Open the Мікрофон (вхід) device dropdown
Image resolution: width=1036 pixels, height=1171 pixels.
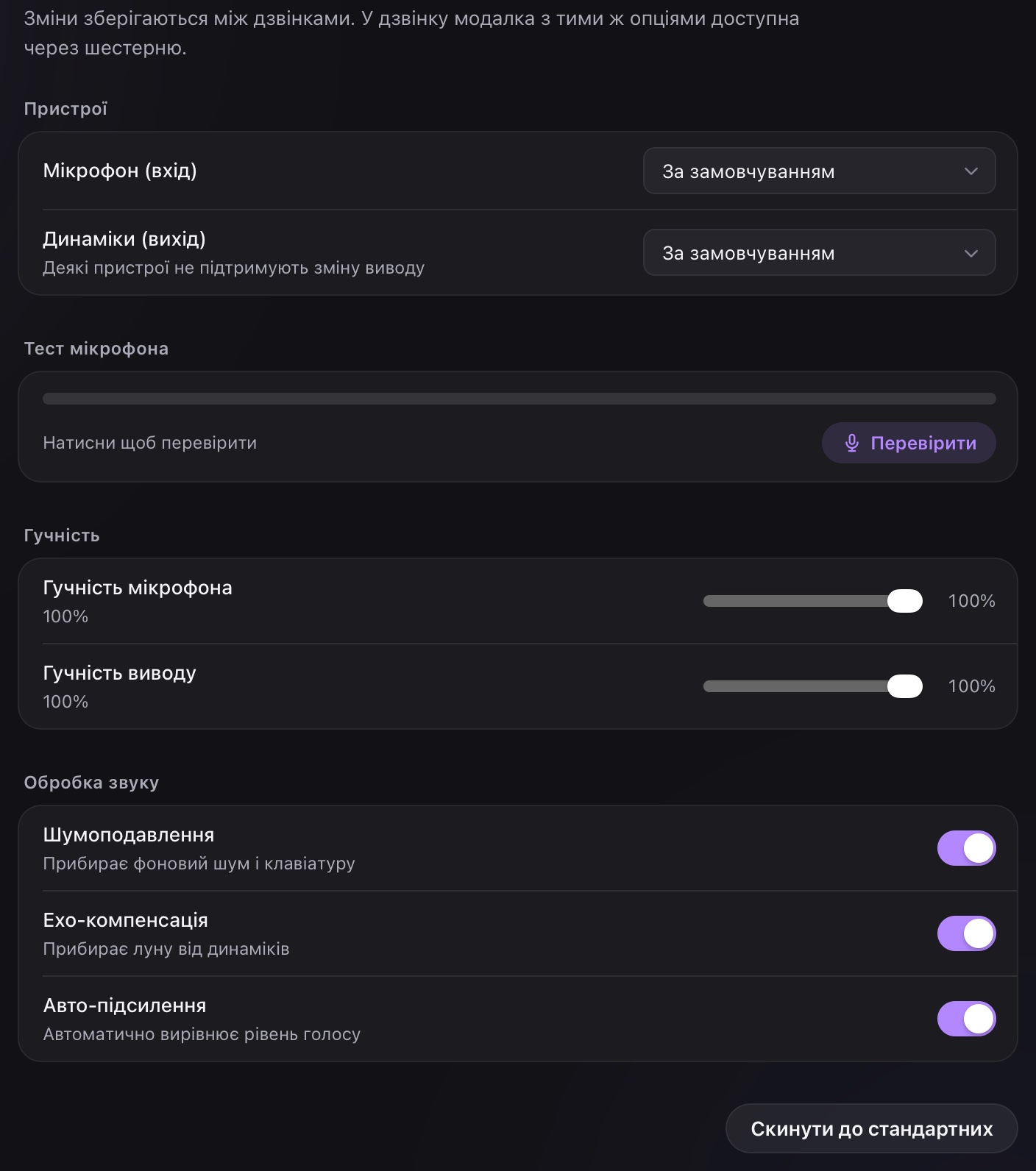point(819,171)
